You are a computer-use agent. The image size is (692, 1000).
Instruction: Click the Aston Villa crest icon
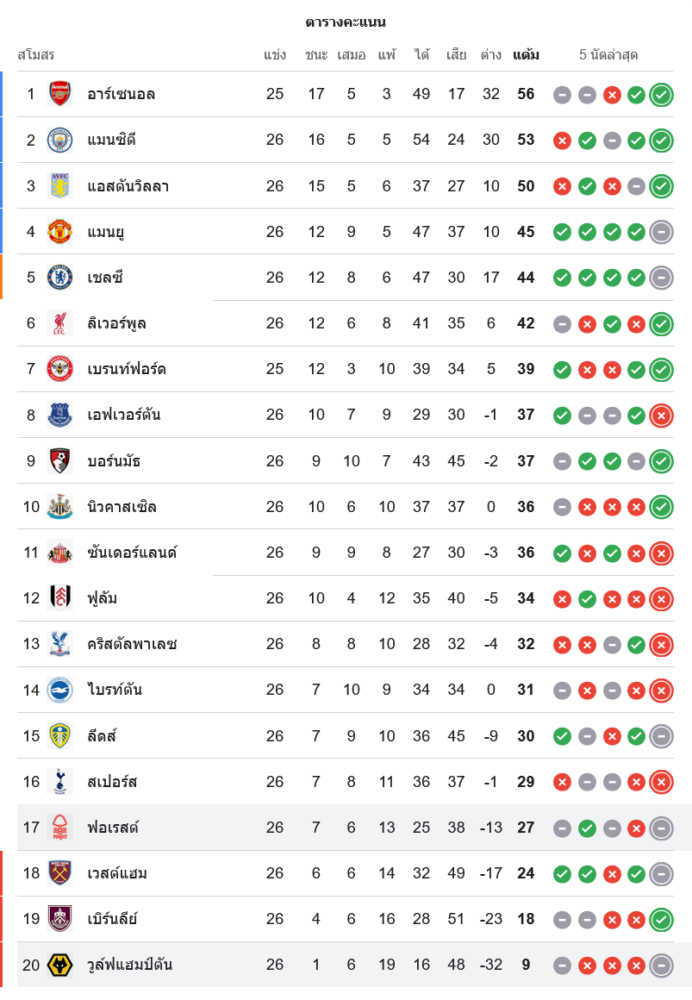[61, 186]
